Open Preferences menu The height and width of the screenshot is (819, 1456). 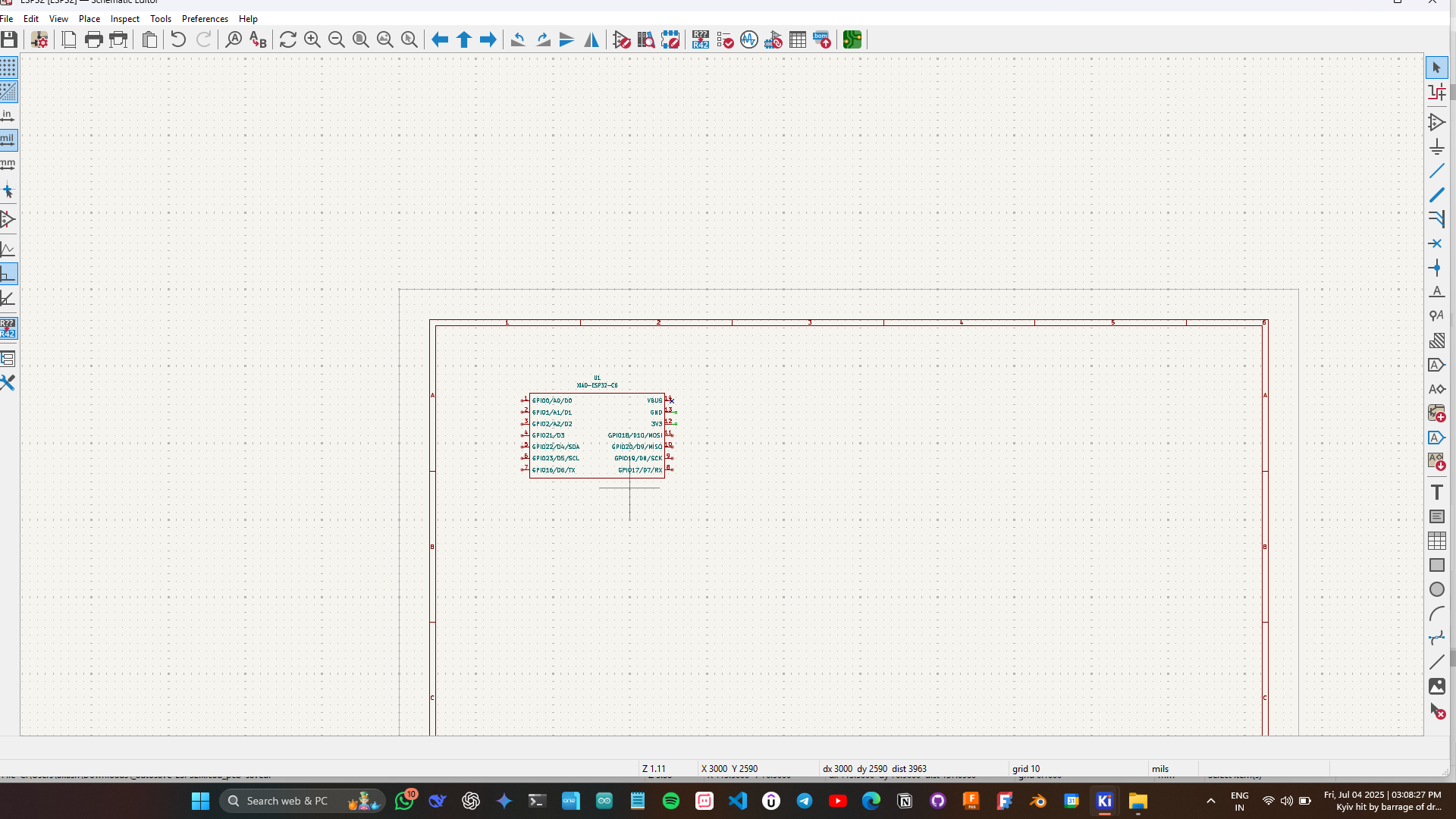click(x=205, y=19)
